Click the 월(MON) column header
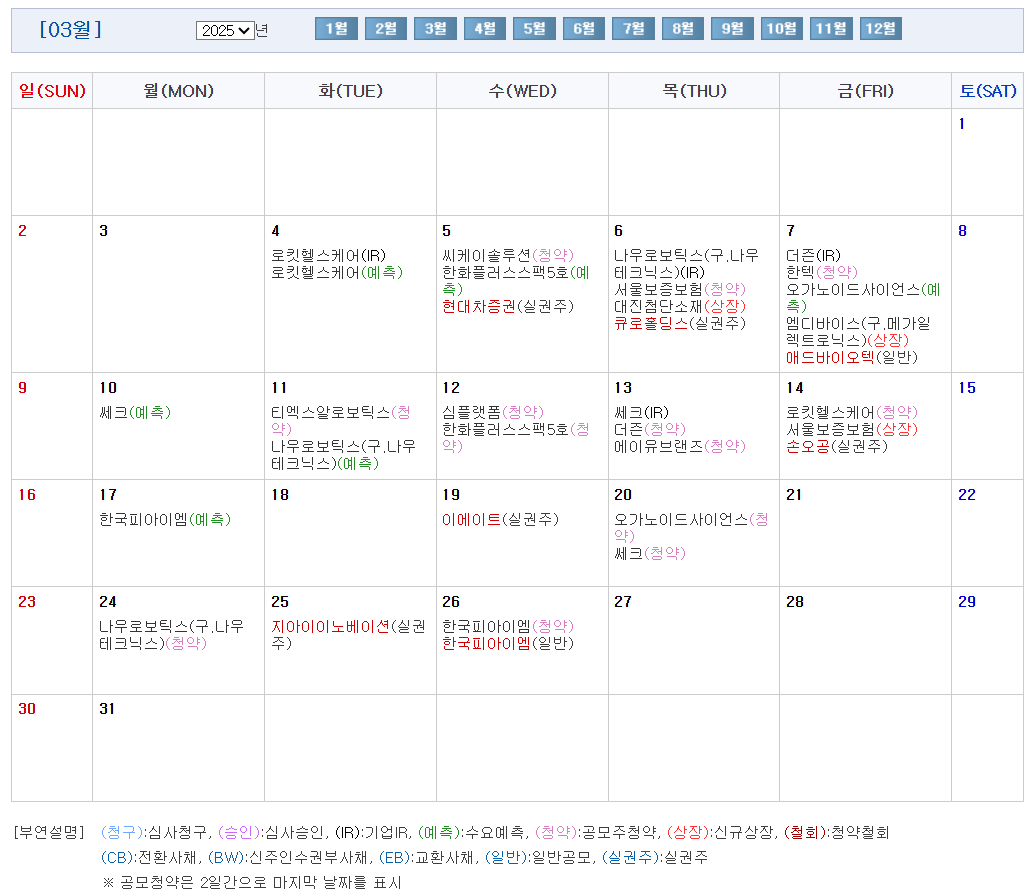Image resolution: width=1032 pixels, height=893 pixels. [x=178, y=91]
